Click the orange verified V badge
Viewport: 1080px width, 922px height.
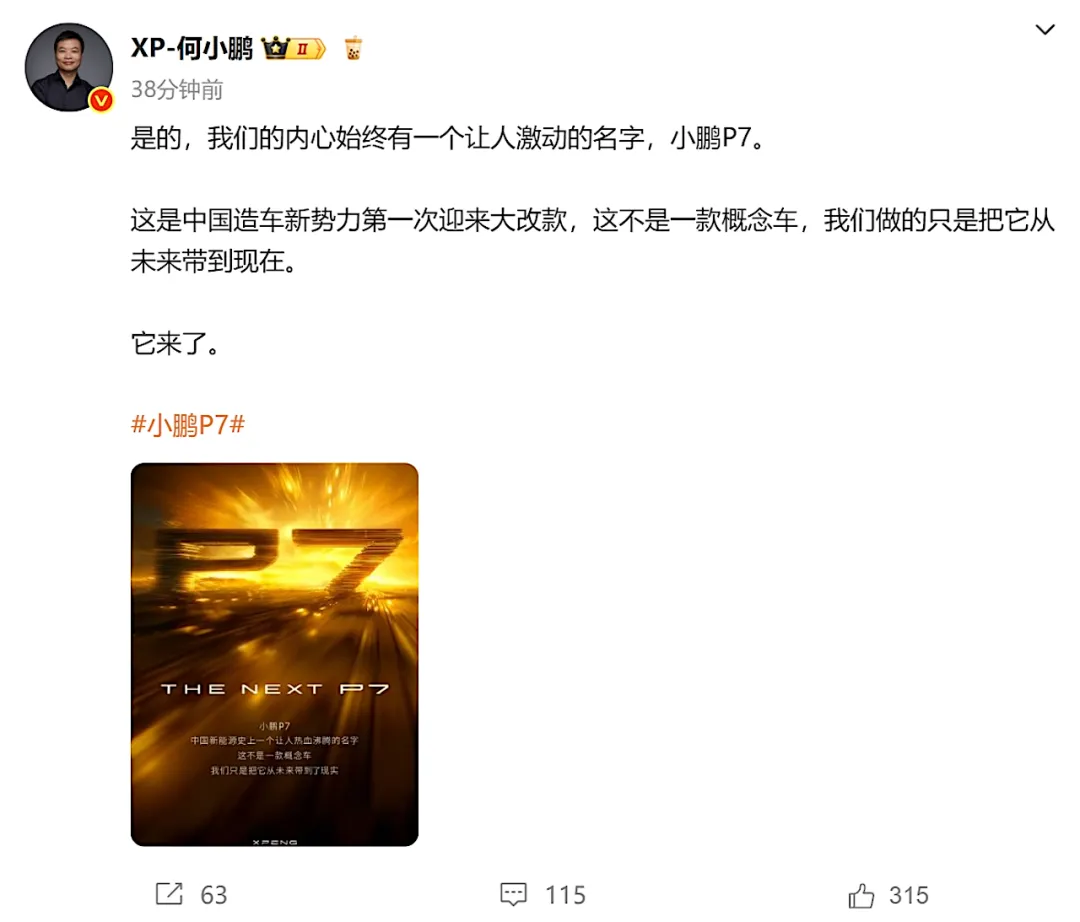(102, 101)
